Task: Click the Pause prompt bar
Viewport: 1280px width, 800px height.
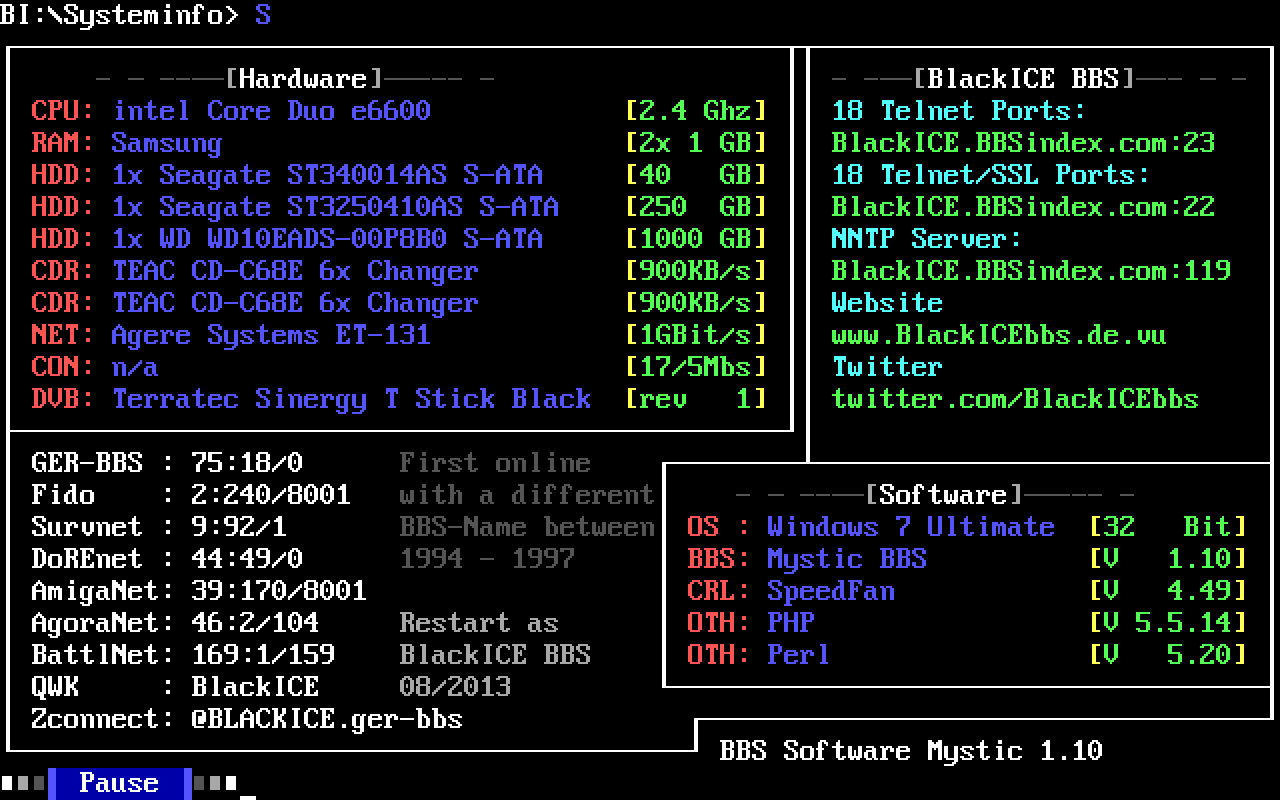Action: [x=118, y=783]
